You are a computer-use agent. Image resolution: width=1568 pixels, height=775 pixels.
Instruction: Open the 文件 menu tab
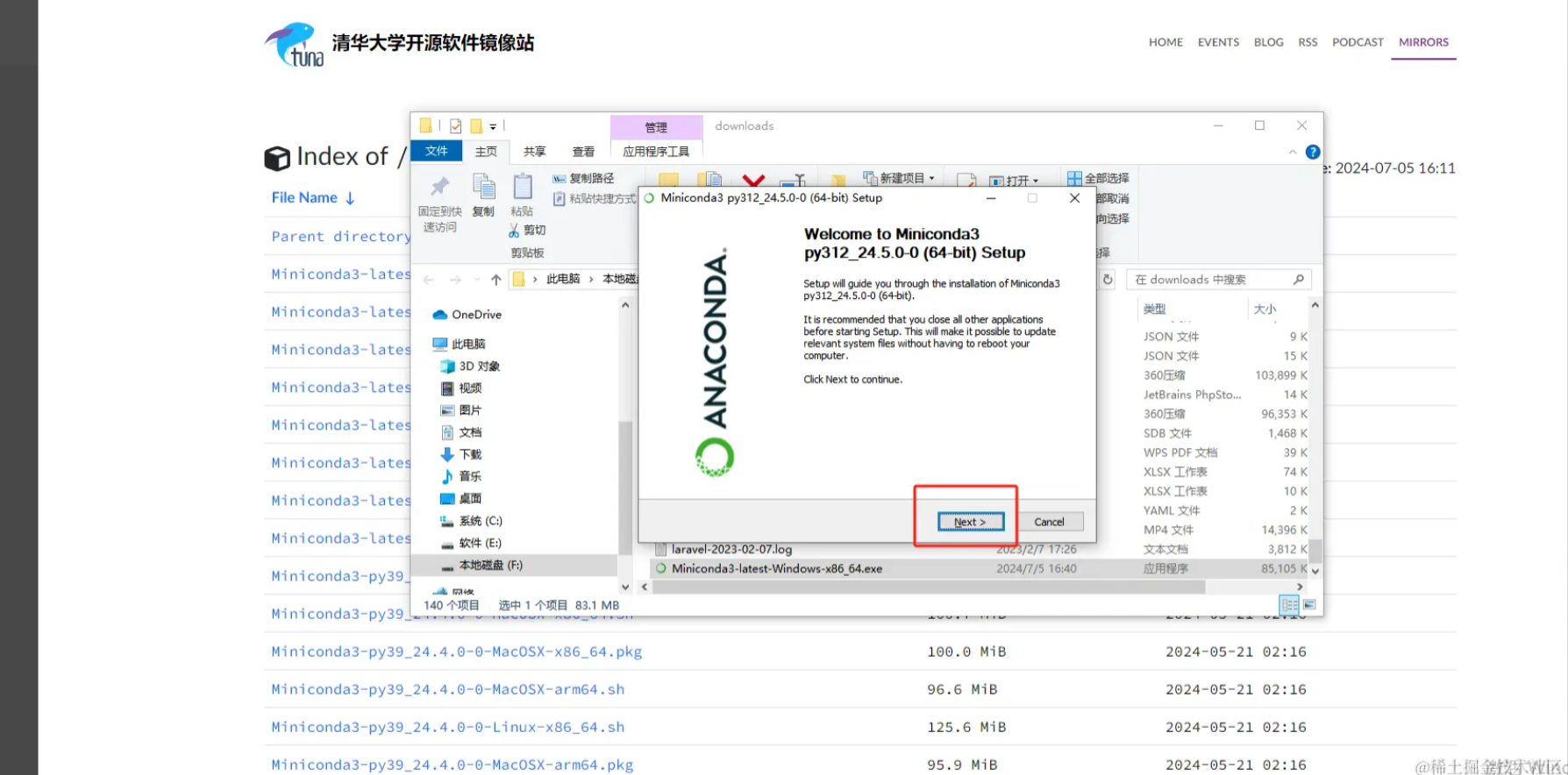tap(437, 152)
